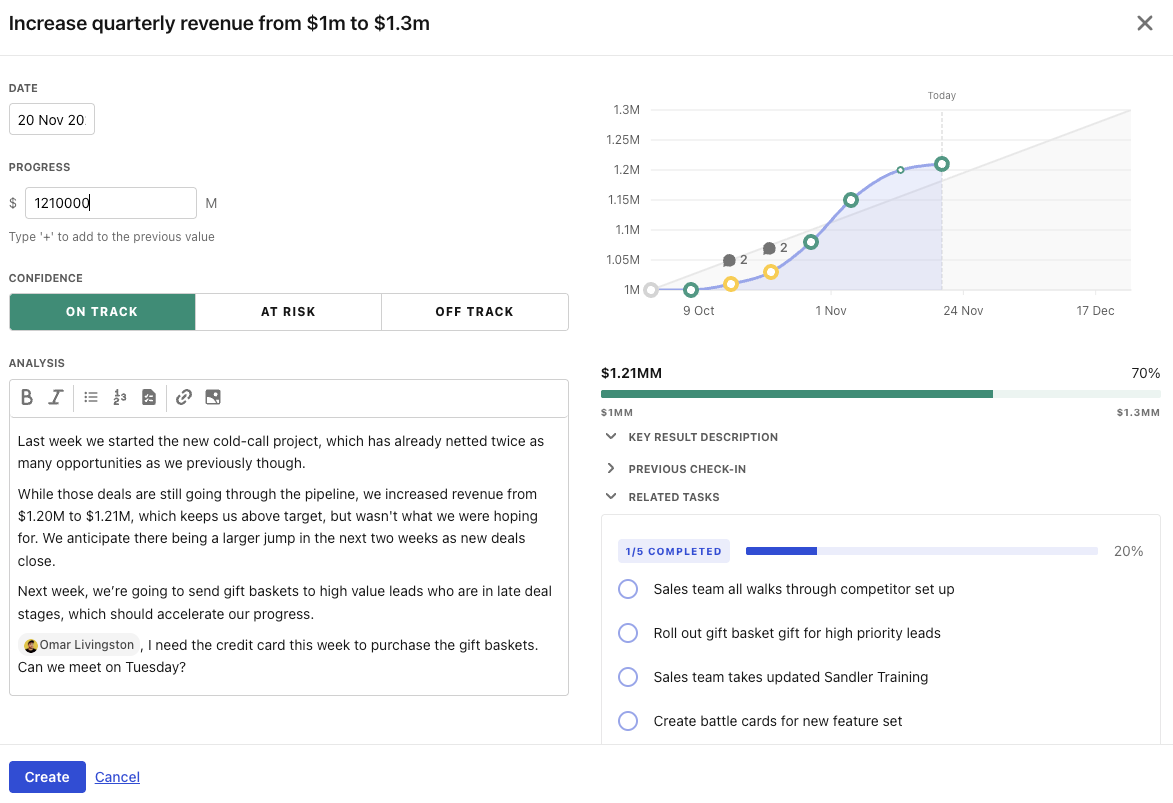Insert a bulleted list in the analysis
This screenshot has height=803, width=1173.
(91, 397)
